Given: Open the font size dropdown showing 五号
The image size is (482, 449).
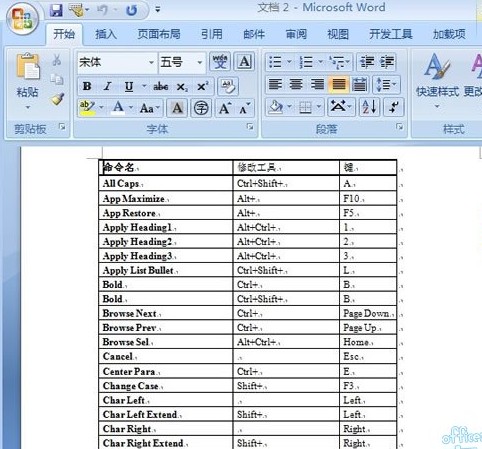Looking at the screenshot, I should pos(181,62).
